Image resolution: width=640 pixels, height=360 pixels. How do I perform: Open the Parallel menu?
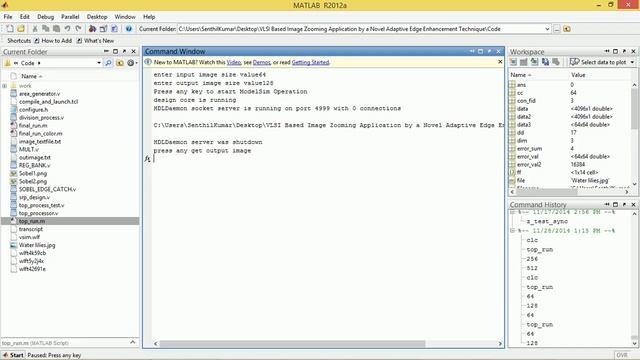[70, 17]
